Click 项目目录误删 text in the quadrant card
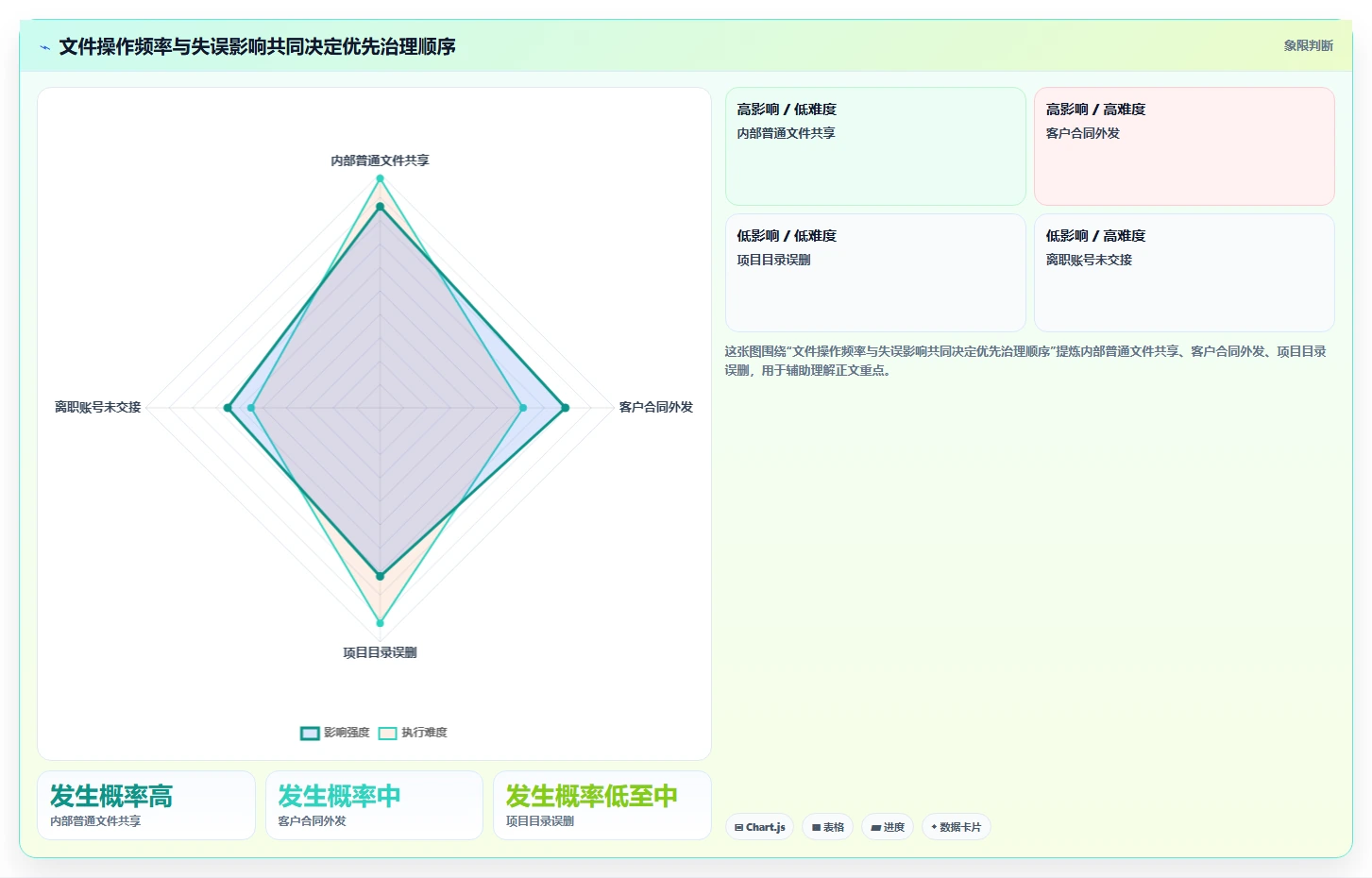The height and width of the screenshot is (878, 1372). [773, 260]
